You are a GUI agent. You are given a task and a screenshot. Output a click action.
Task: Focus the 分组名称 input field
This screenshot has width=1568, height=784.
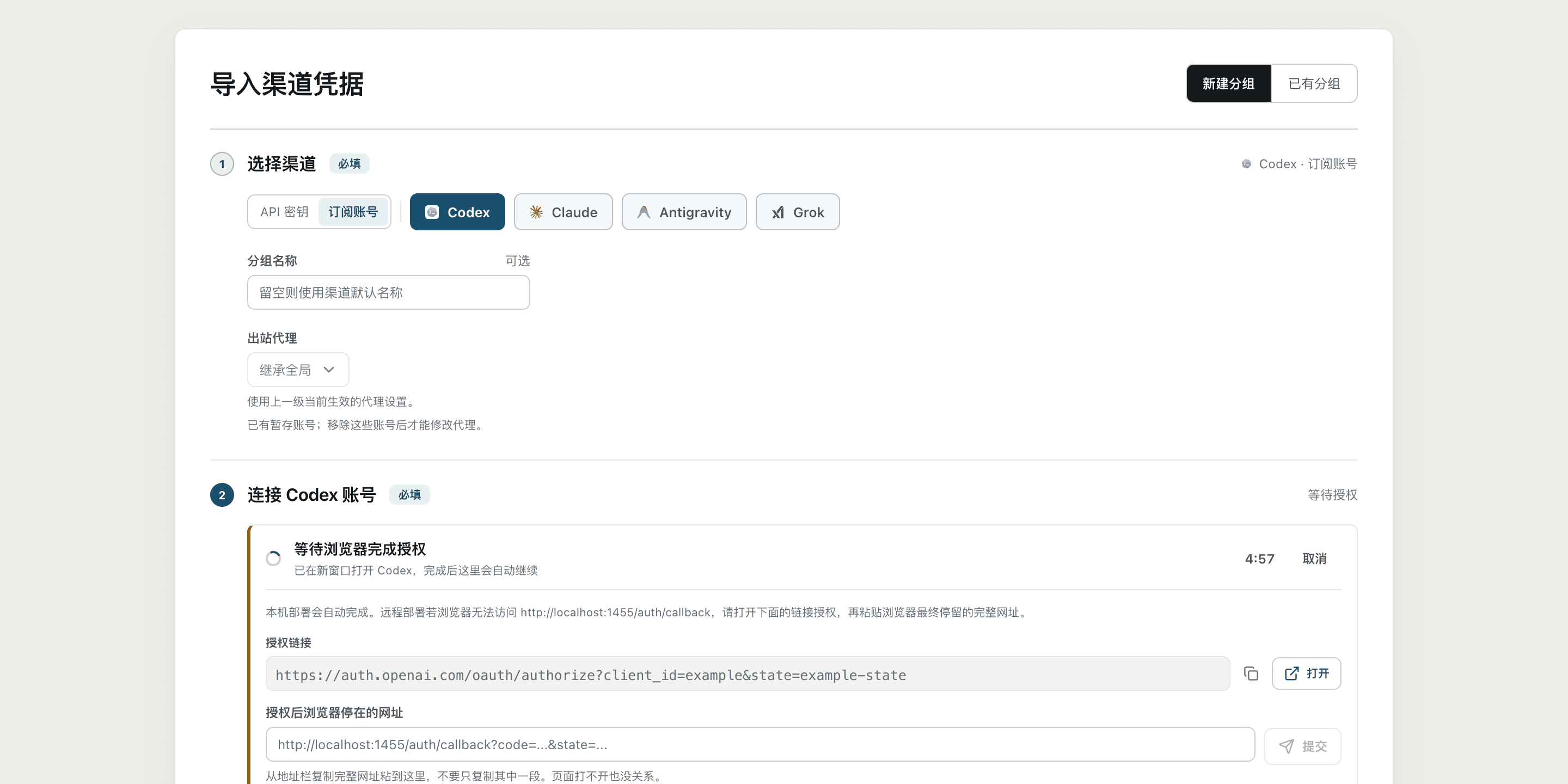click(x=388, y=292)
